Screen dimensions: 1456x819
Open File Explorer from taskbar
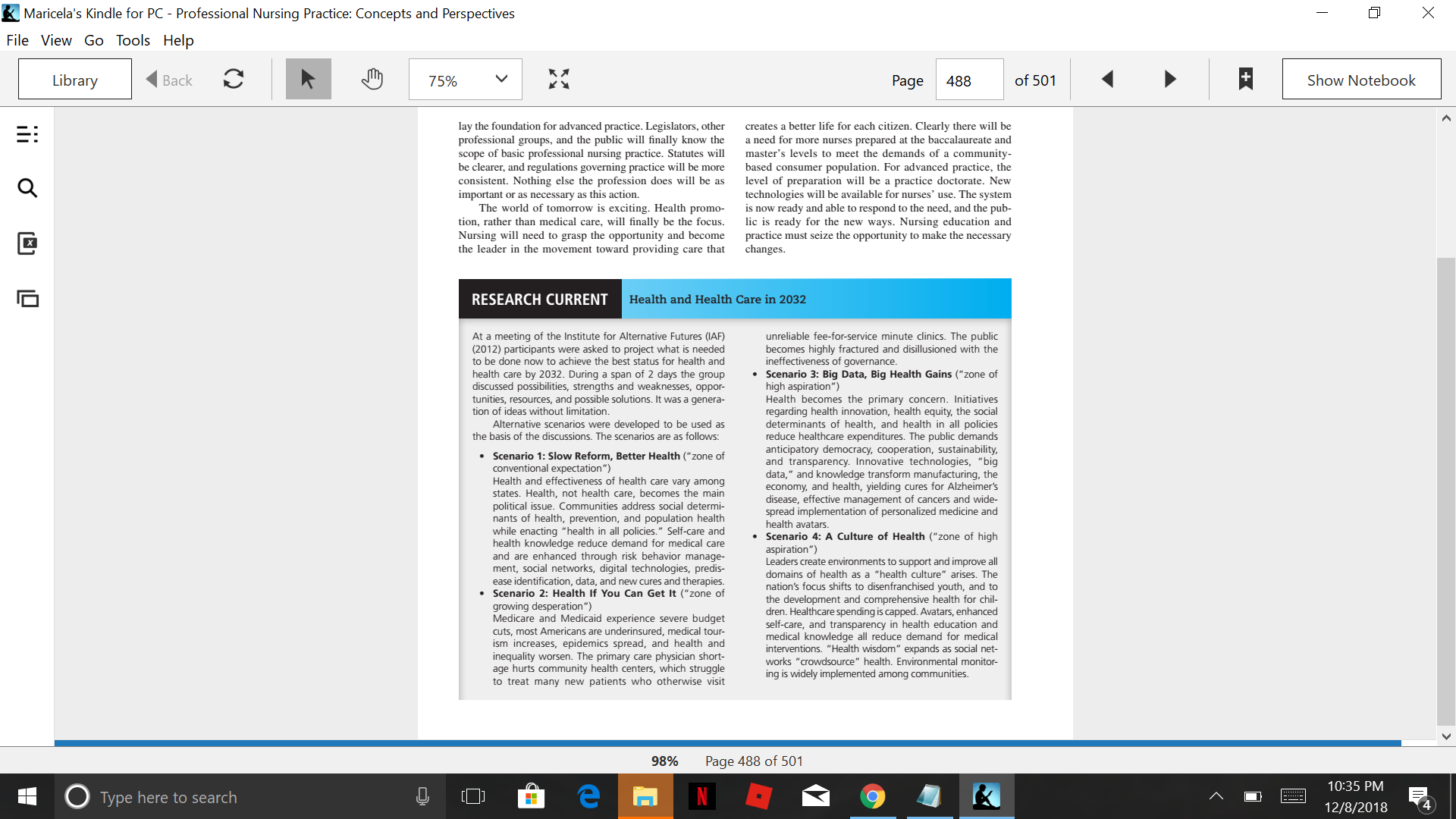(645, 796)
